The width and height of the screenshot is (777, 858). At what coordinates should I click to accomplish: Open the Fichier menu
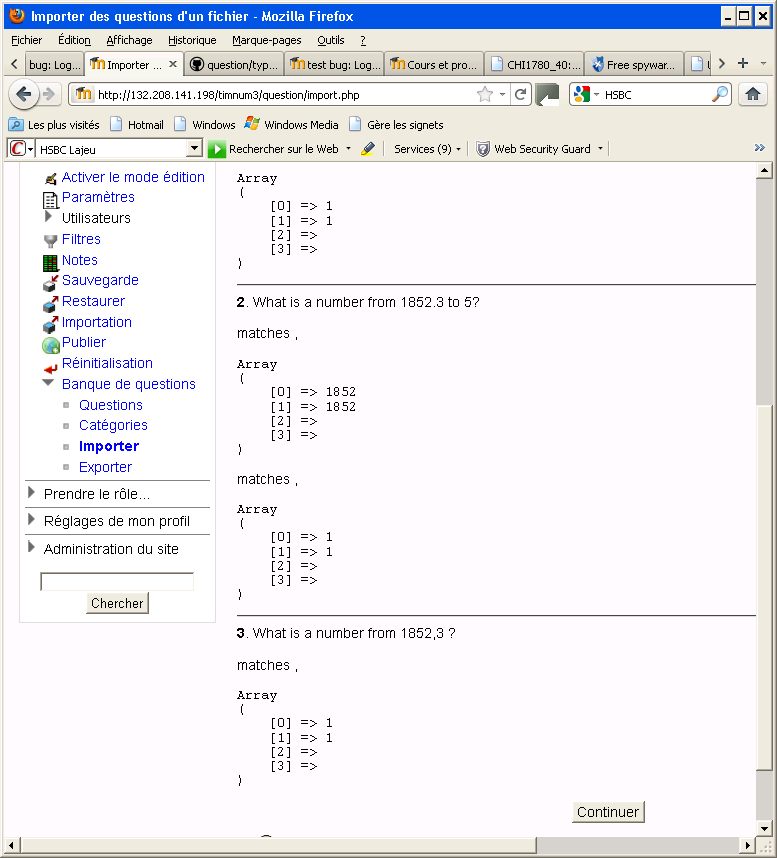(26, 40)
